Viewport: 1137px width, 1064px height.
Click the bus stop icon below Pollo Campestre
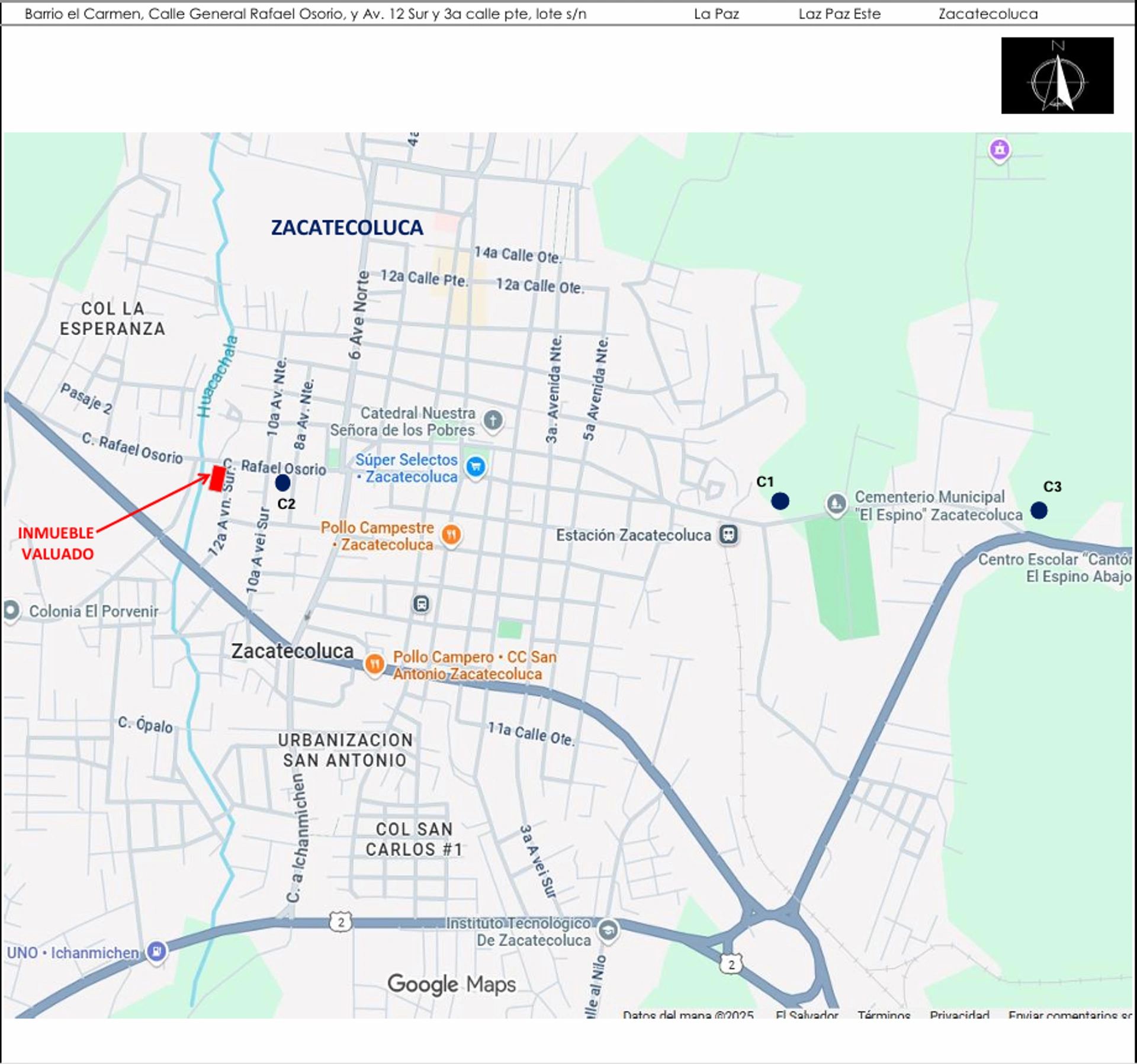click(x=421, y=604)
